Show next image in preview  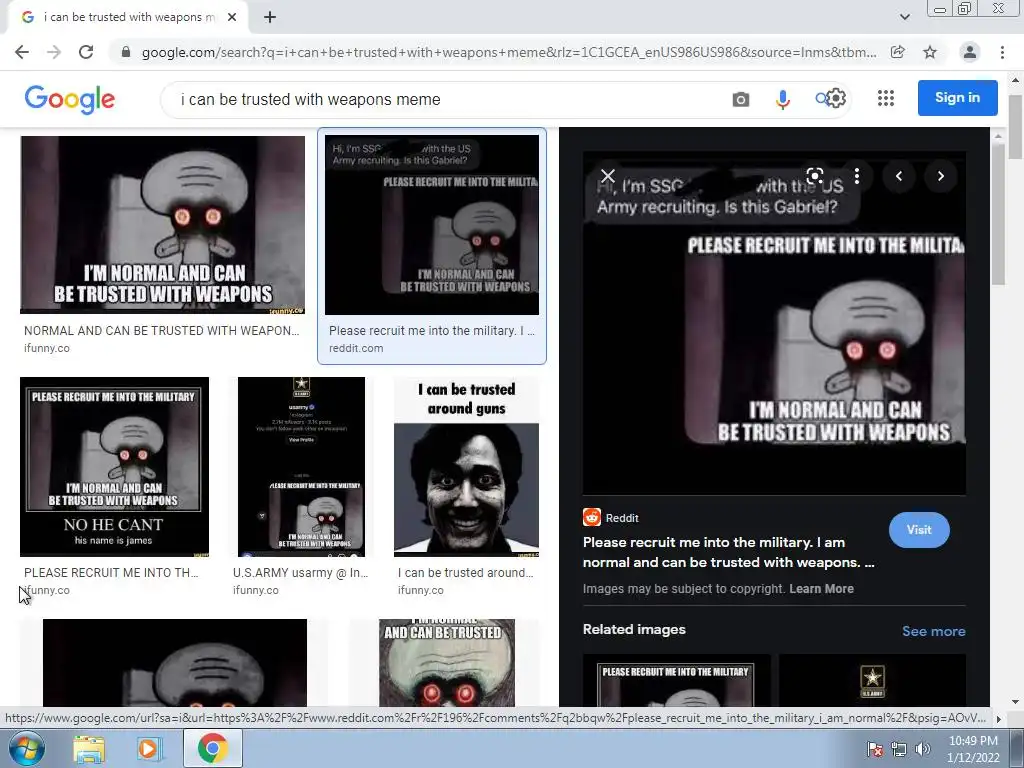(940, 176)
